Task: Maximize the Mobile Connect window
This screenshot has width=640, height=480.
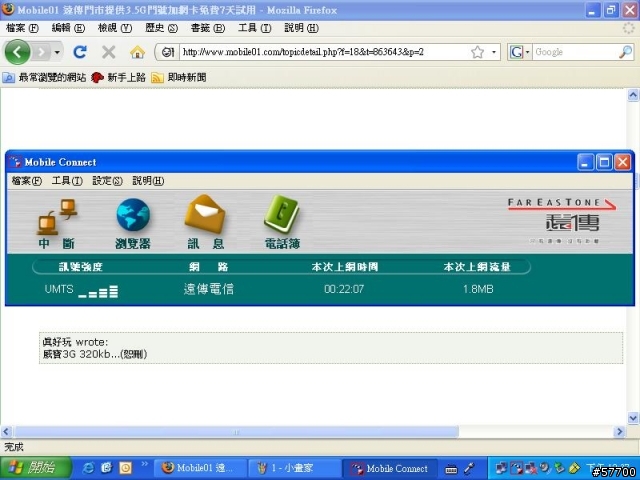Action: click(x=604, y=162)
